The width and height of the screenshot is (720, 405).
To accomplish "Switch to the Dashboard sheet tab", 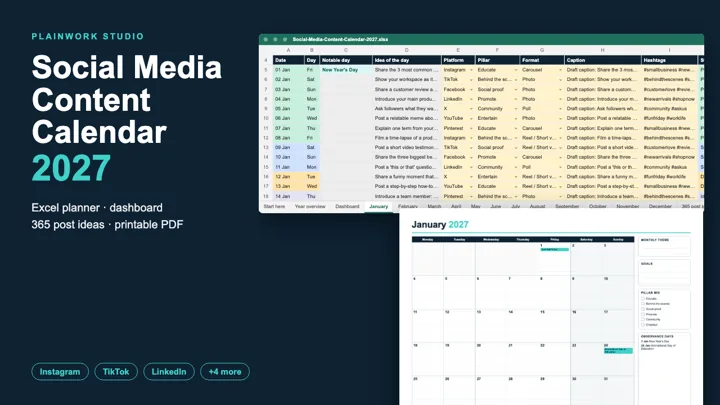I will click(347, 207).
